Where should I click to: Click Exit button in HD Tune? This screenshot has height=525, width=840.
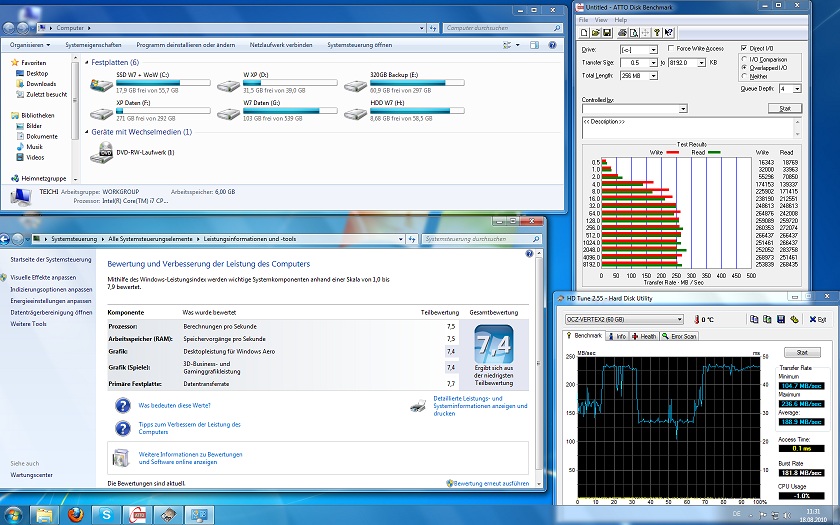(x=818, y=319)
